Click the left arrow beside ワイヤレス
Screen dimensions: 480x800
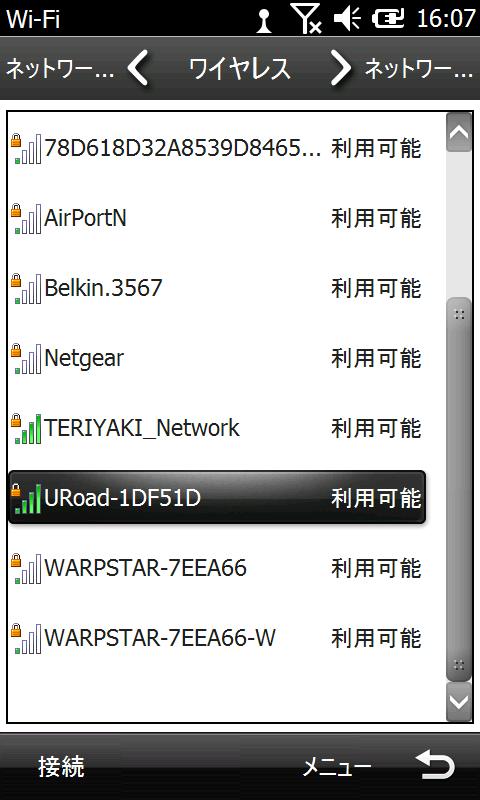pyautogui.click(x=138, y=69)
